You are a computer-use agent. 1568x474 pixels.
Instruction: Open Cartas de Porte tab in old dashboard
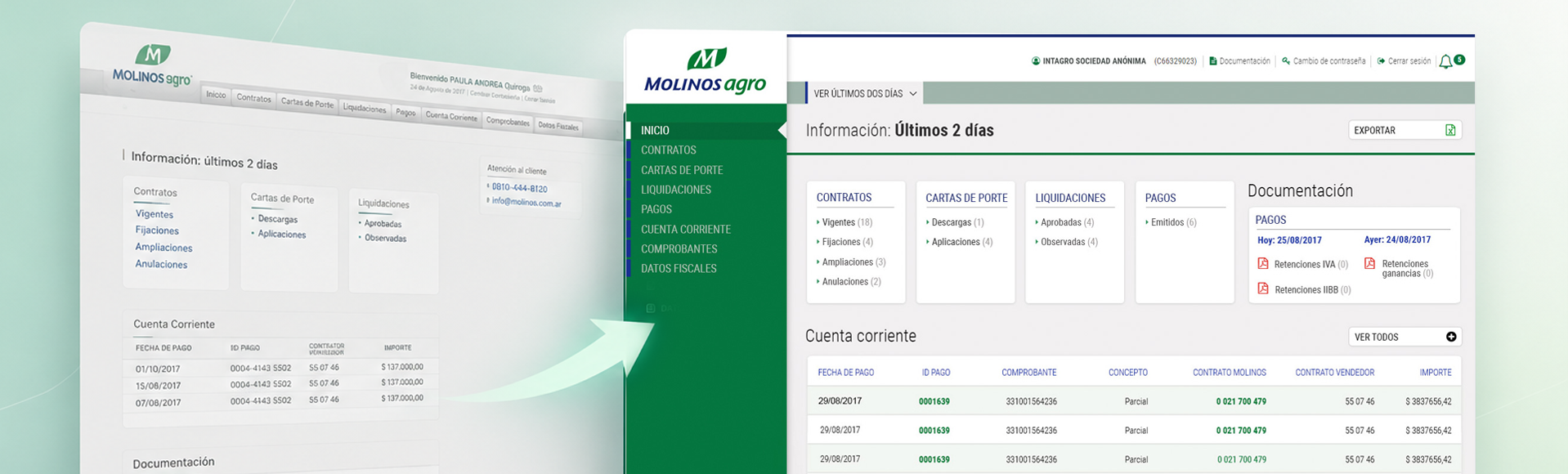307,104
